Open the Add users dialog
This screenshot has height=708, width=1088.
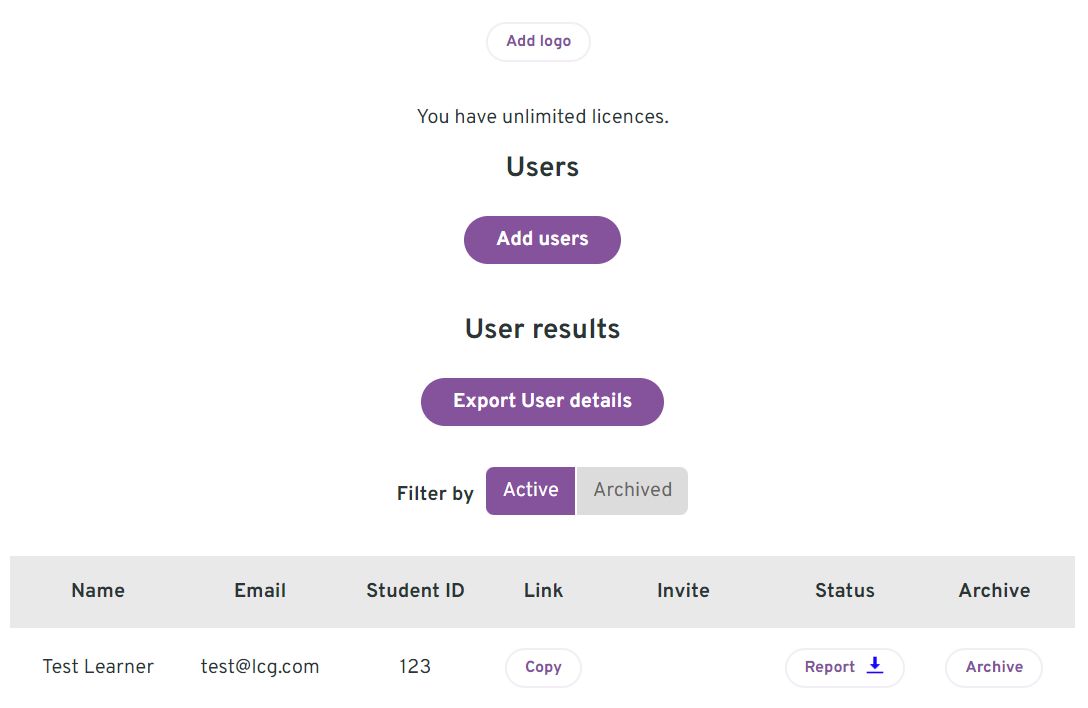542,239
